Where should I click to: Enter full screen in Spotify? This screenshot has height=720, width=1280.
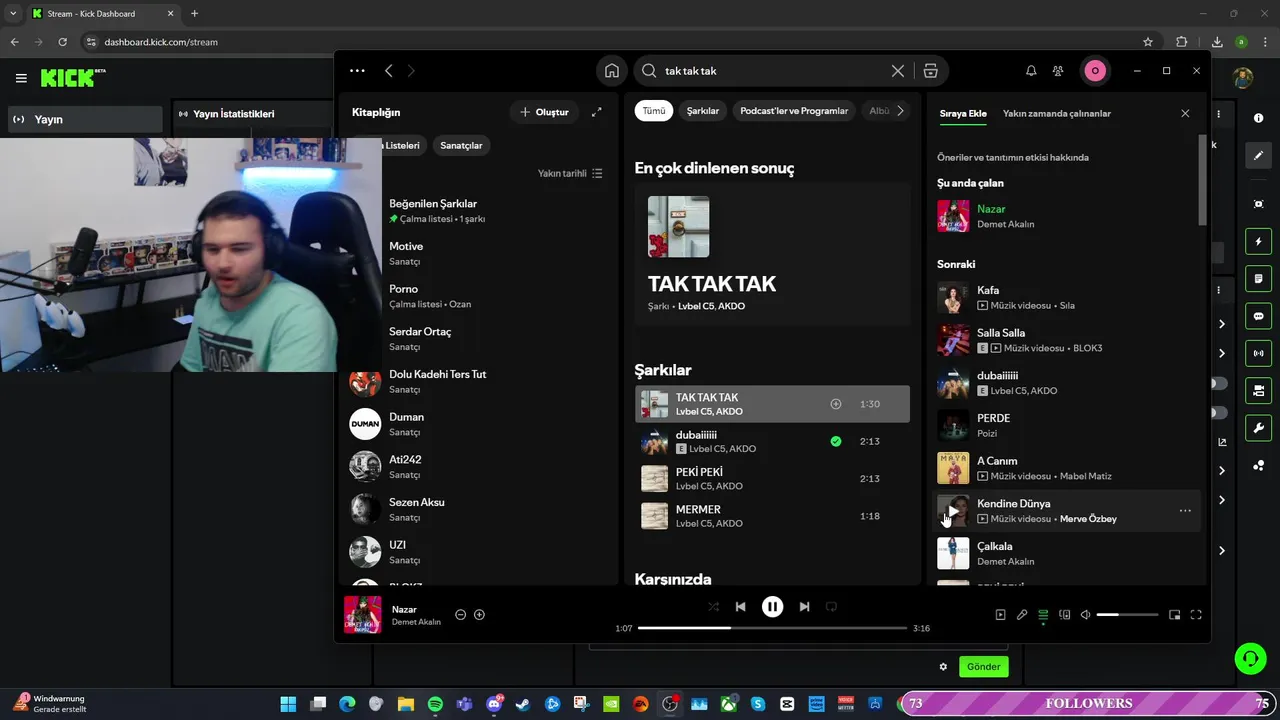click(x=1196, y=615)
